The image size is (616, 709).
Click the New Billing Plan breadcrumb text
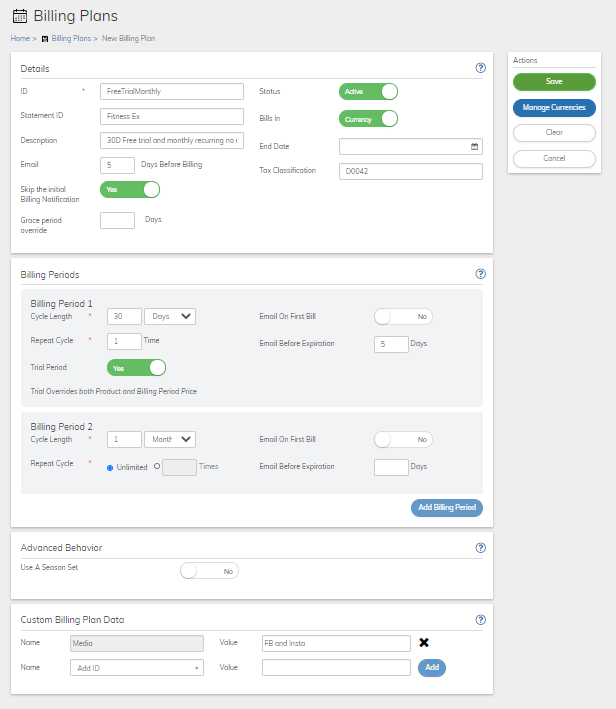128,38
